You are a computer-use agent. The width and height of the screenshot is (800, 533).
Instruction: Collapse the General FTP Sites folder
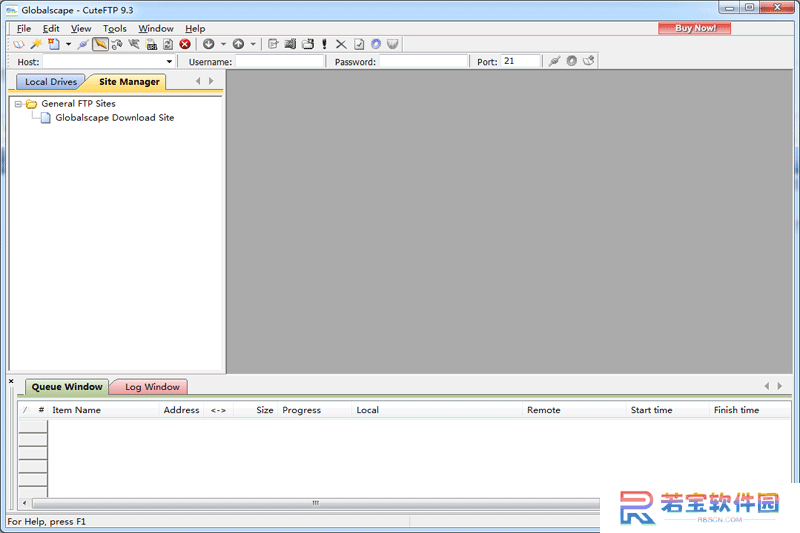pos(18,104)
